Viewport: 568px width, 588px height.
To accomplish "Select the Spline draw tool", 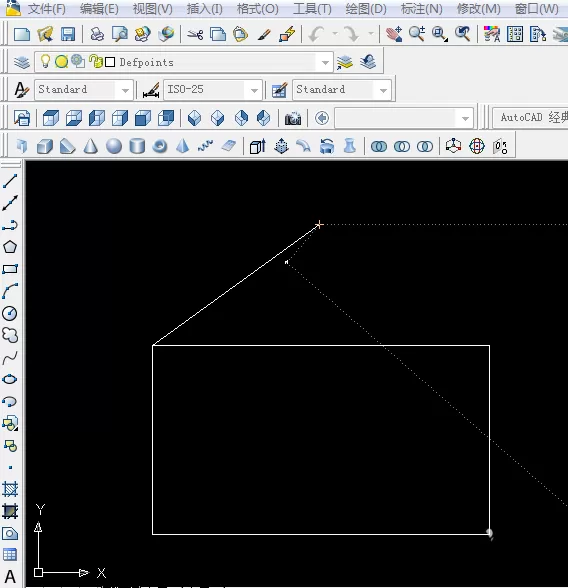I will [x=10, y=358].
